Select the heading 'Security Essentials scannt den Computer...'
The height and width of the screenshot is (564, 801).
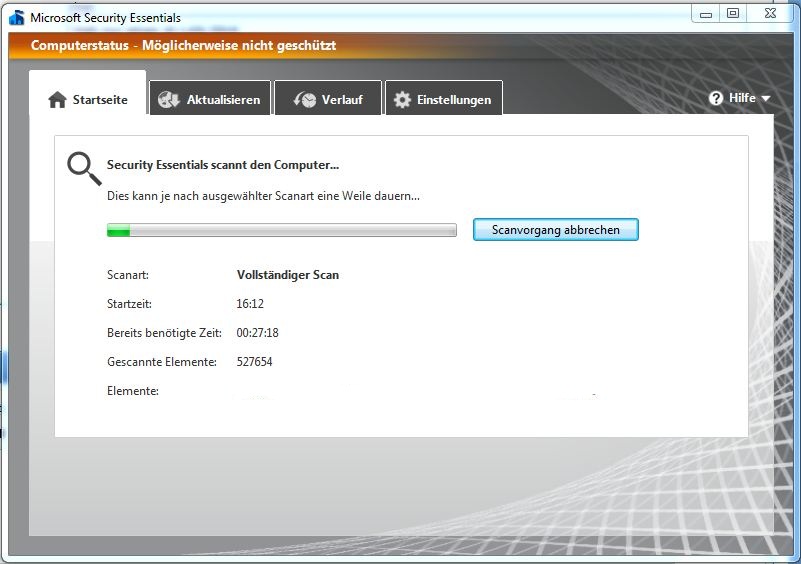pos(223,165)
